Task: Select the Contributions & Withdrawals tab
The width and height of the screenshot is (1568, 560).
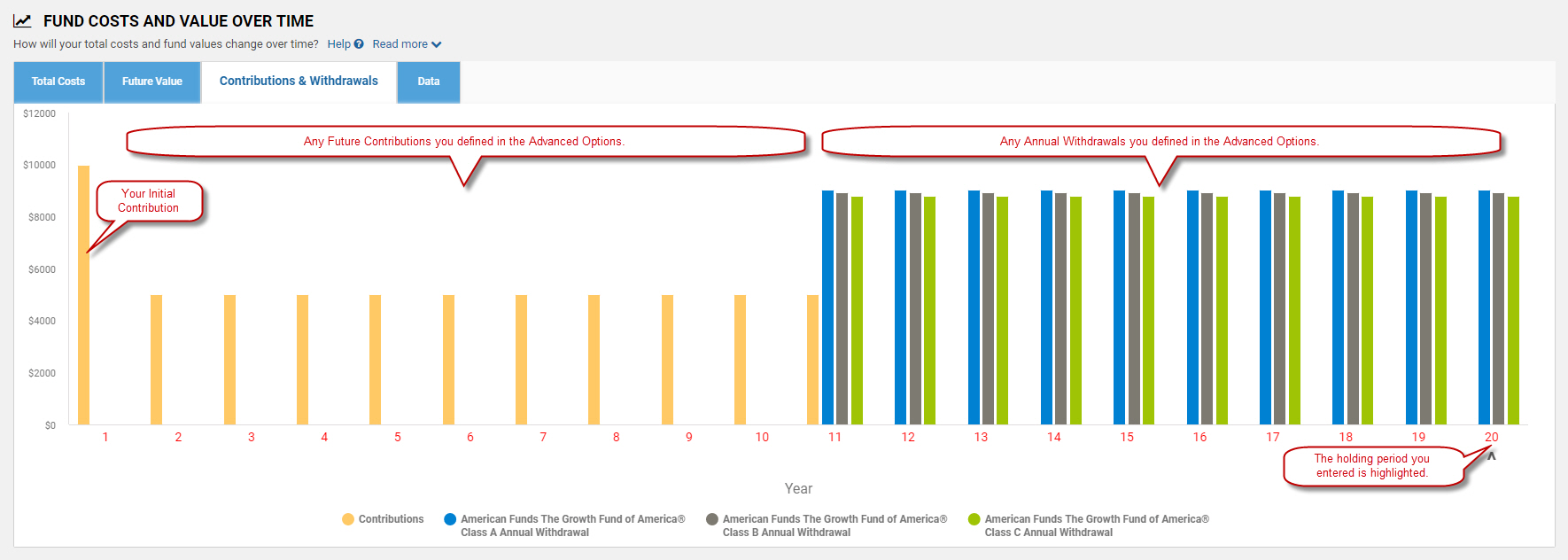Action: 299,82
